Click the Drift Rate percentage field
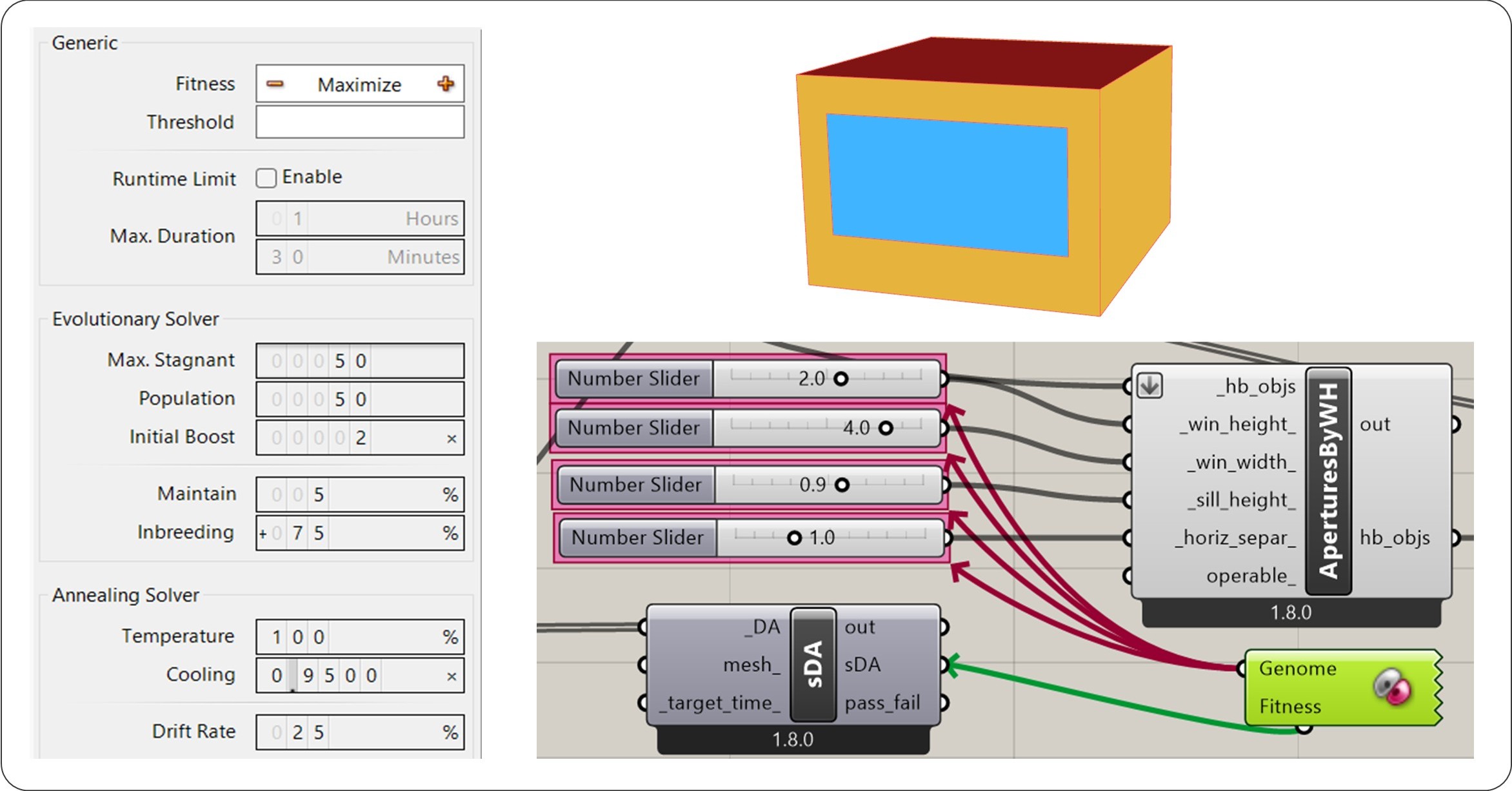The width and height of the screenshot is (1512, 791). coord(360,732)
